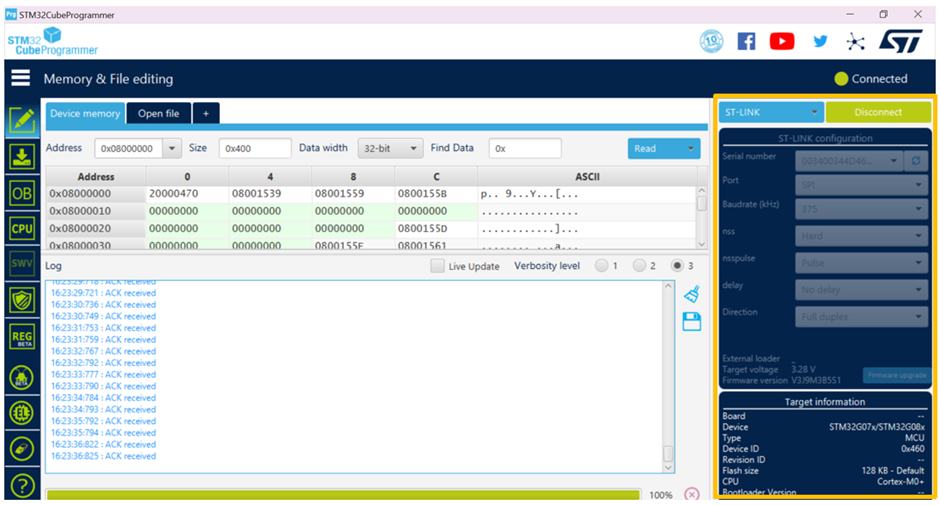
Task: Switch to the Device memory tab
Action: [x=85, y=113]
